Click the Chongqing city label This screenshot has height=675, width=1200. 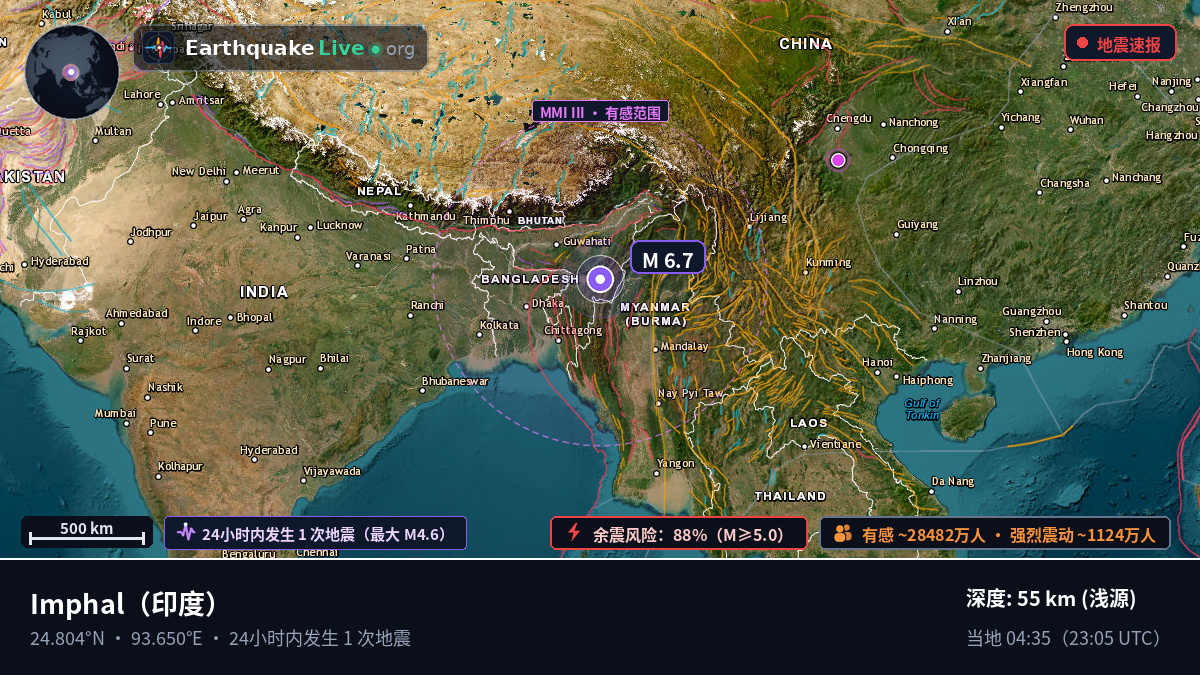[x=920, y=148]
